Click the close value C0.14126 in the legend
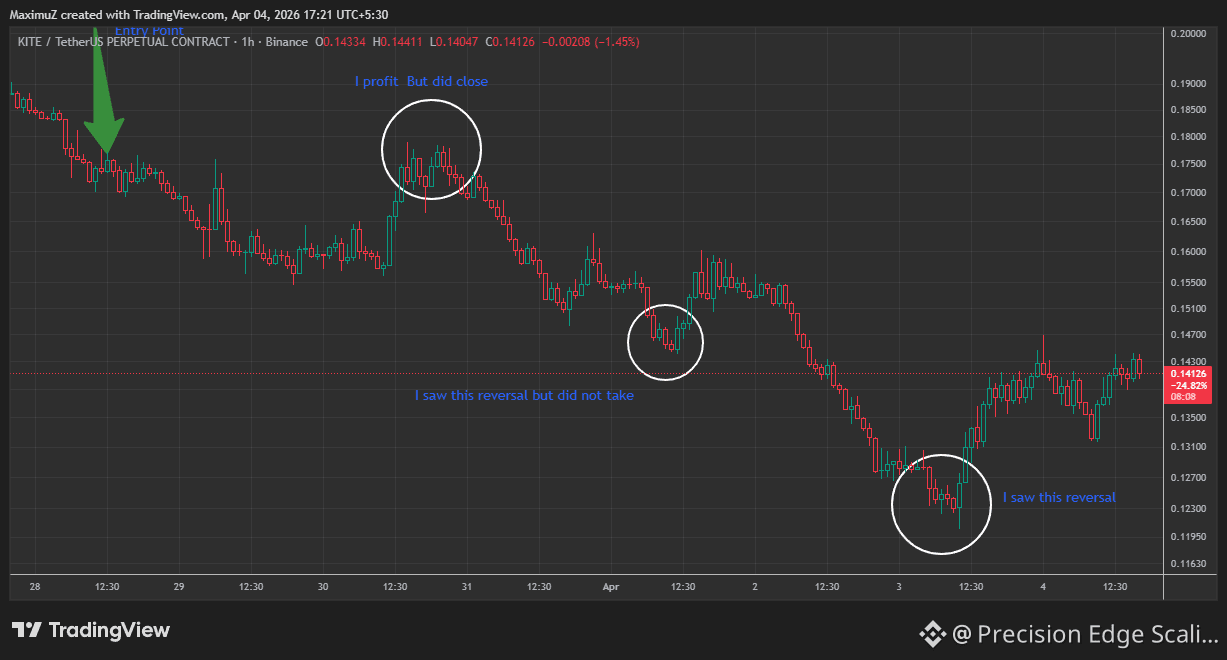 tap(510, 42)
